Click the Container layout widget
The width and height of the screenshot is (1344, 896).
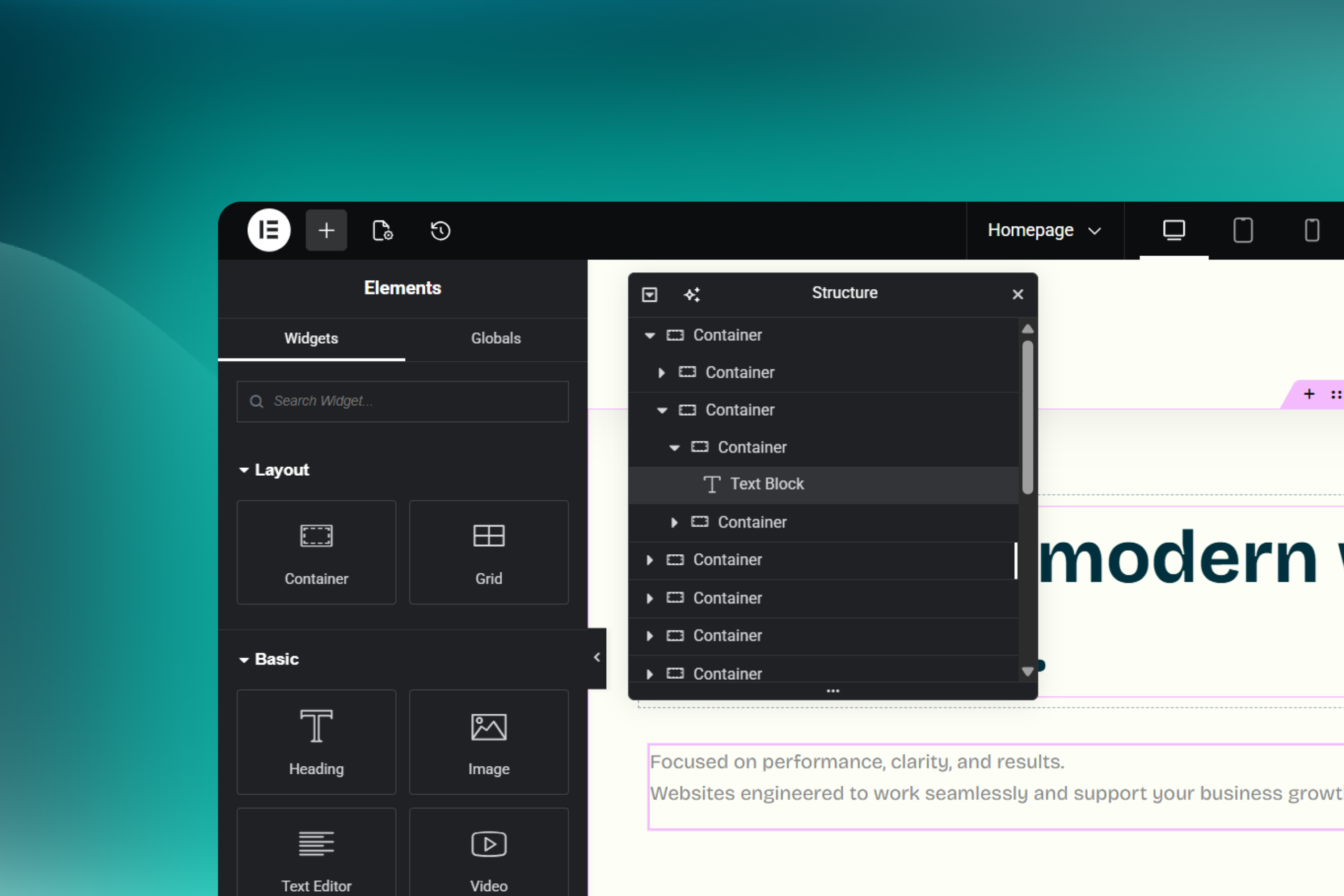[316, 553]
